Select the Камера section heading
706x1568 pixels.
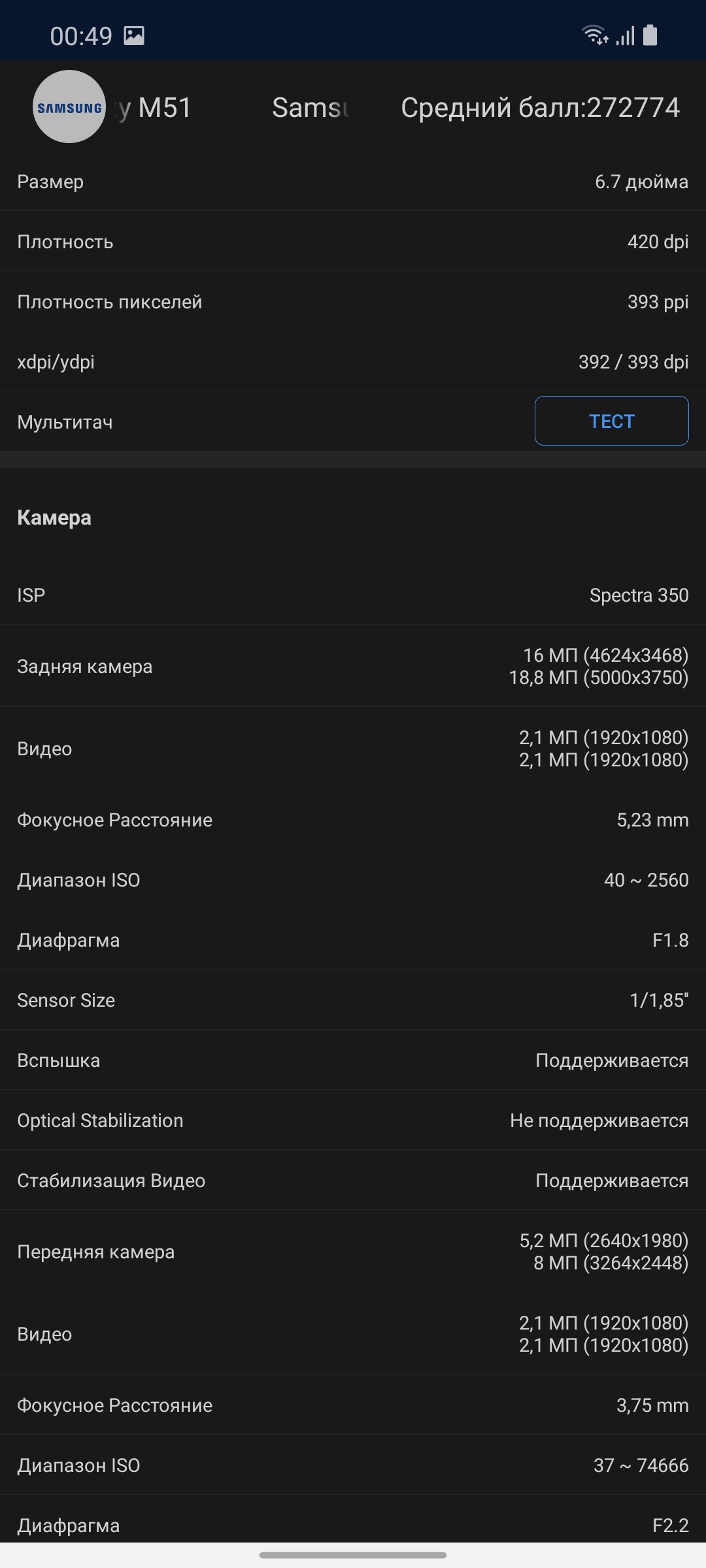[x=54, y=517]
